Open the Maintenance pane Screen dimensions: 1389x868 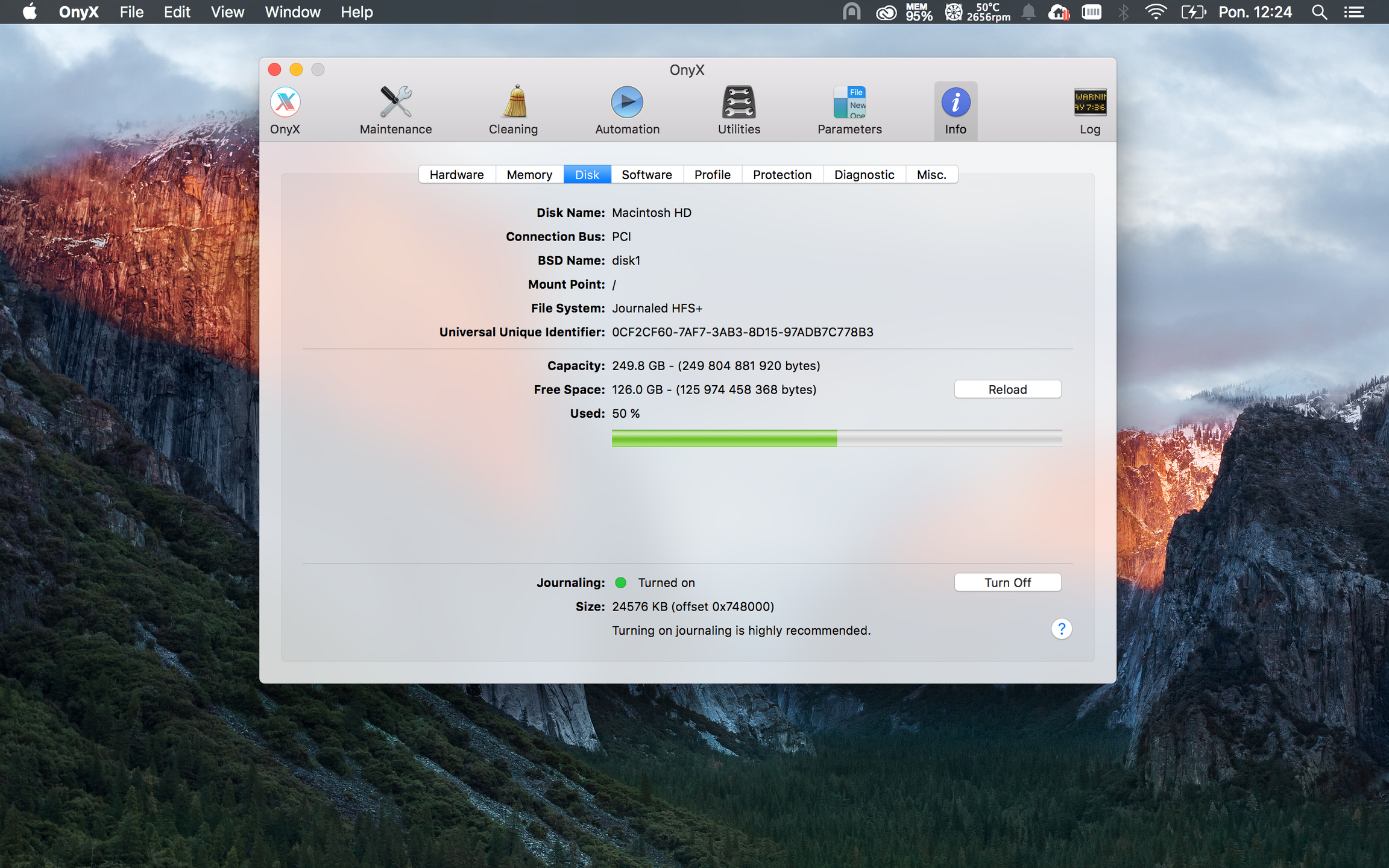pos(395,111)
